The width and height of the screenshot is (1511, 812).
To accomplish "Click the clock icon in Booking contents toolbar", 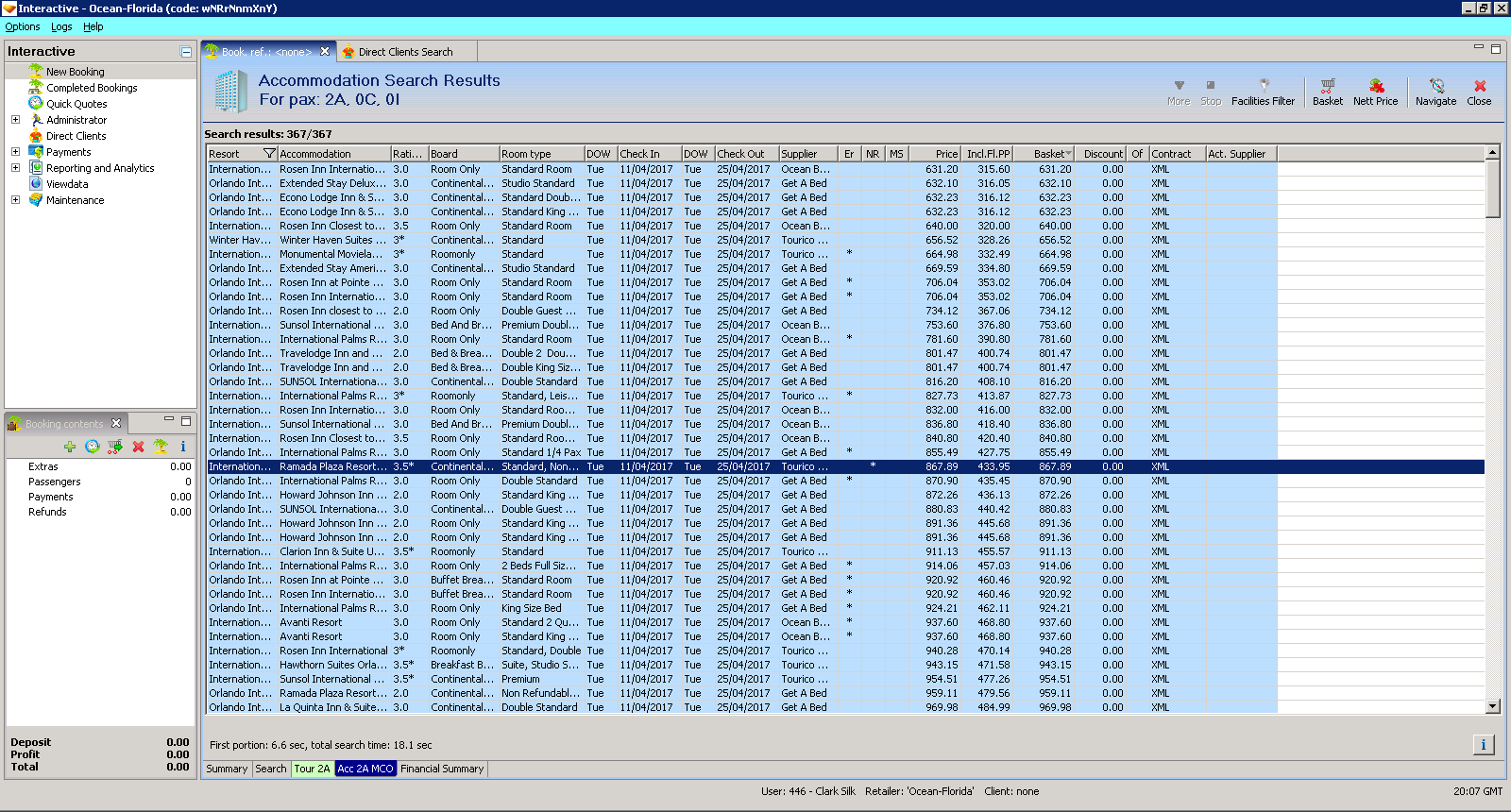I will [x=93, y=447].
